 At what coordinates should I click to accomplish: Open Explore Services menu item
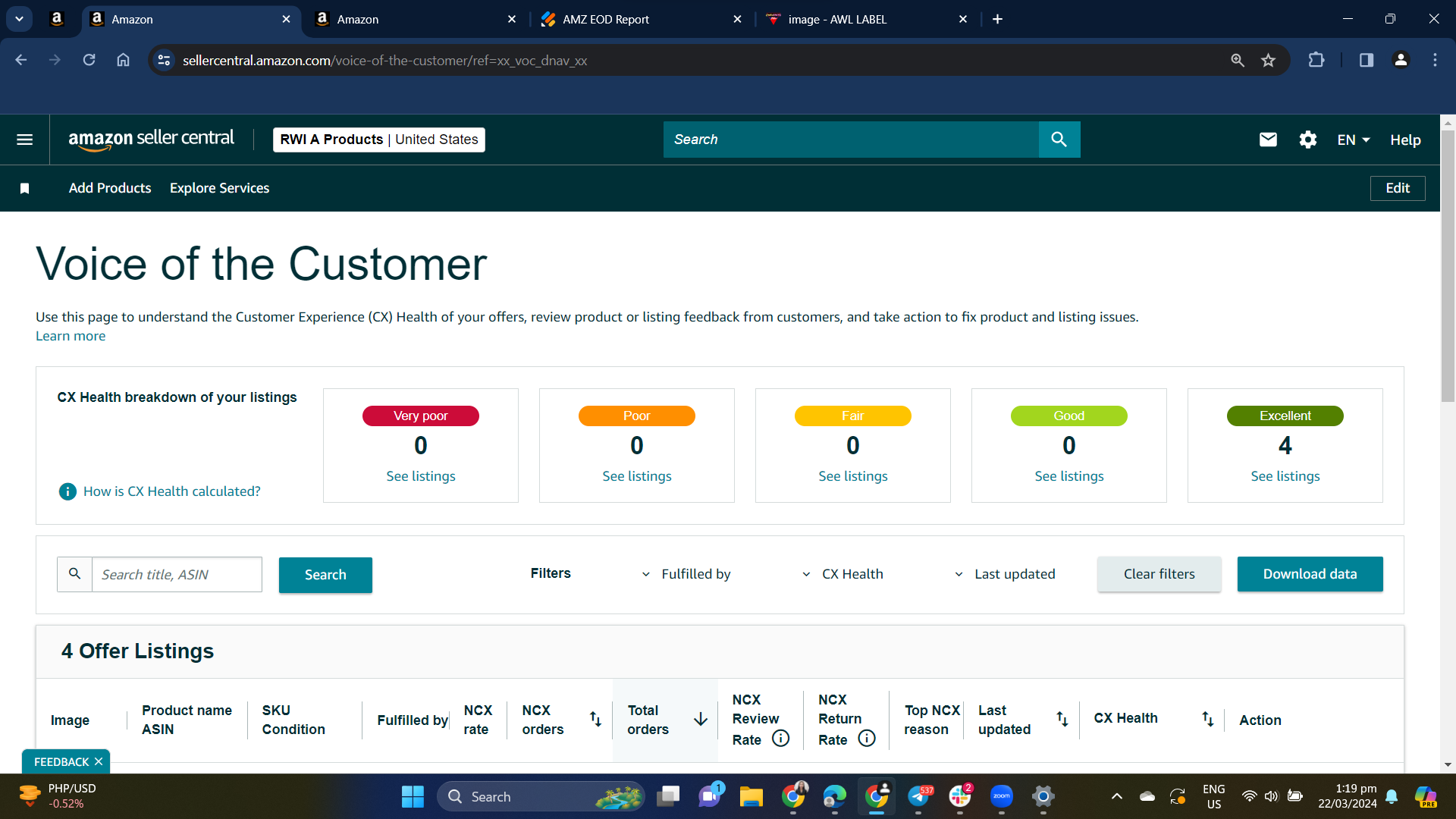click(x=219, y=188)
